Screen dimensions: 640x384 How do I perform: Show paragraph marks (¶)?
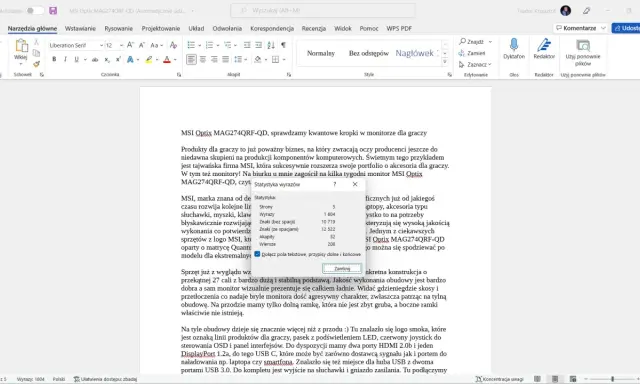coord(283,45)
